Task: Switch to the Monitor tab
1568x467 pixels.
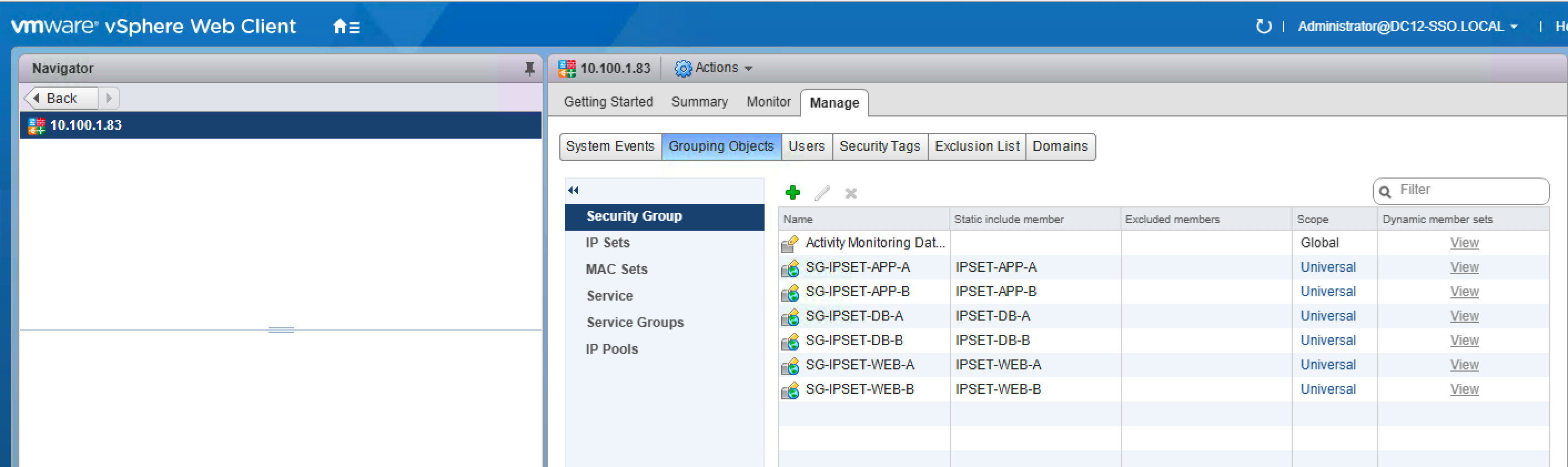Action: point(768,102)
